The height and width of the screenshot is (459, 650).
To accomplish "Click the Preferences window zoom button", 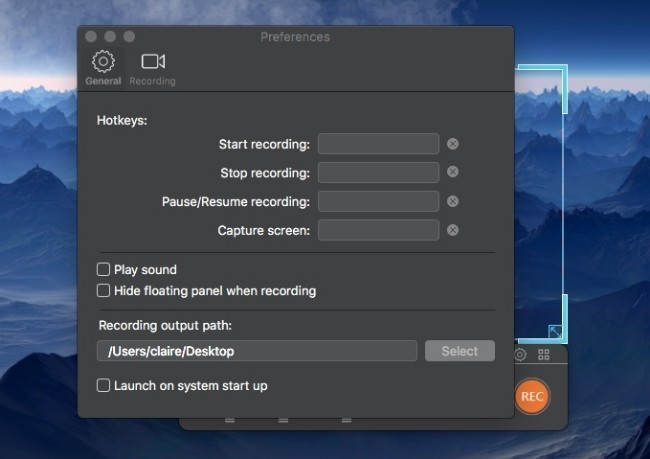I will tap(129, 36).
